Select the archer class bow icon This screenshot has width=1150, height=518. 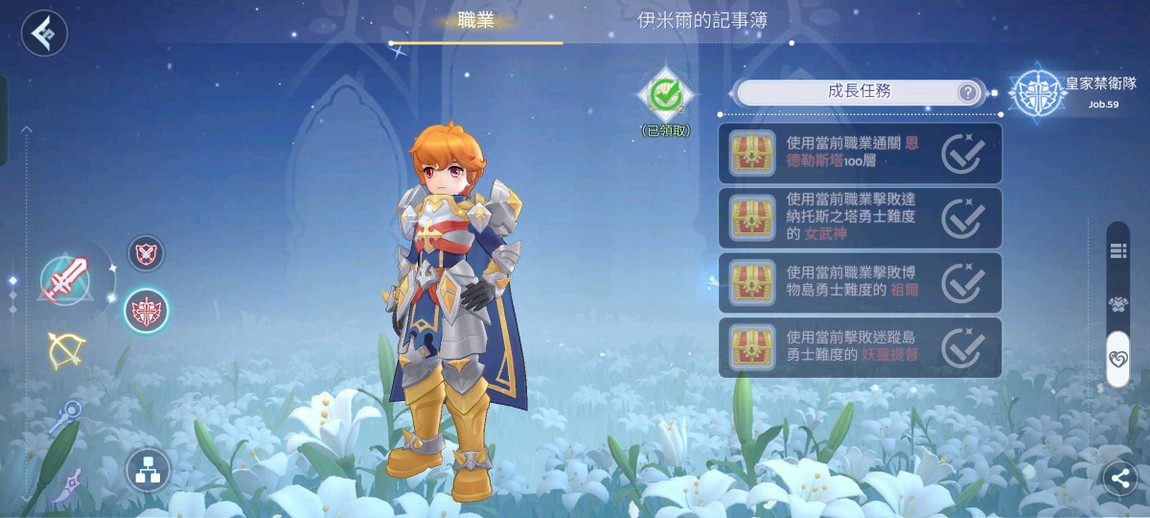pyautogui.click(x=66, y=351)
